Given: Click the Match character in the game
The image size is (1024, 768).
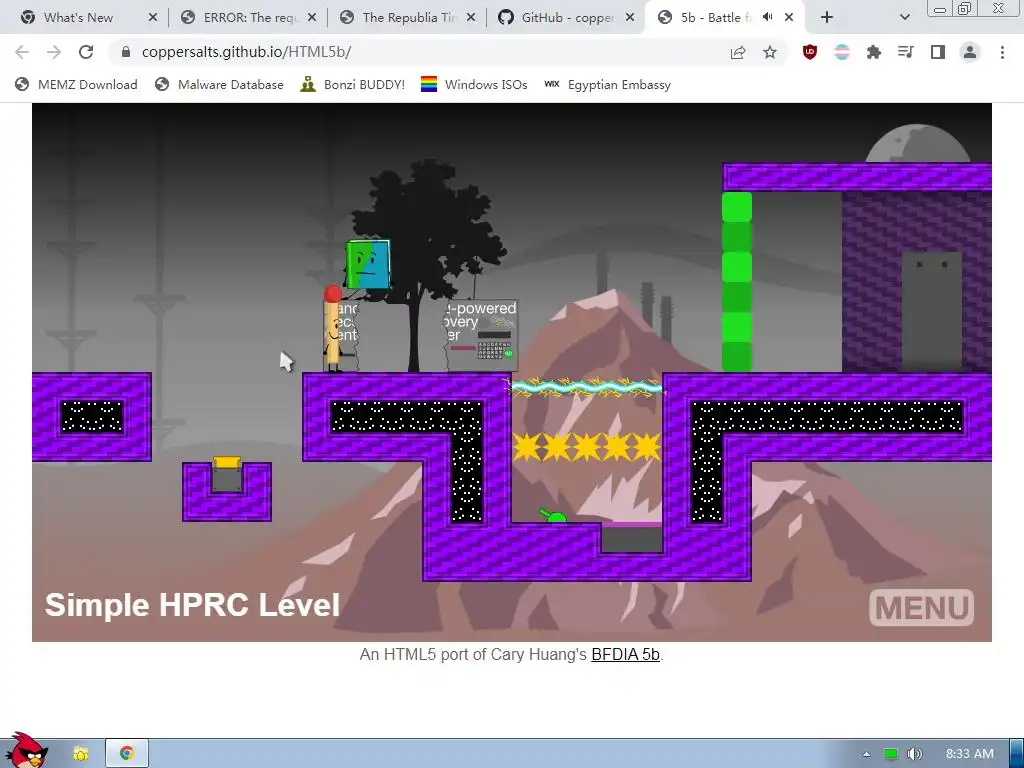Looking at the screenshot, I should click(332, 328).
